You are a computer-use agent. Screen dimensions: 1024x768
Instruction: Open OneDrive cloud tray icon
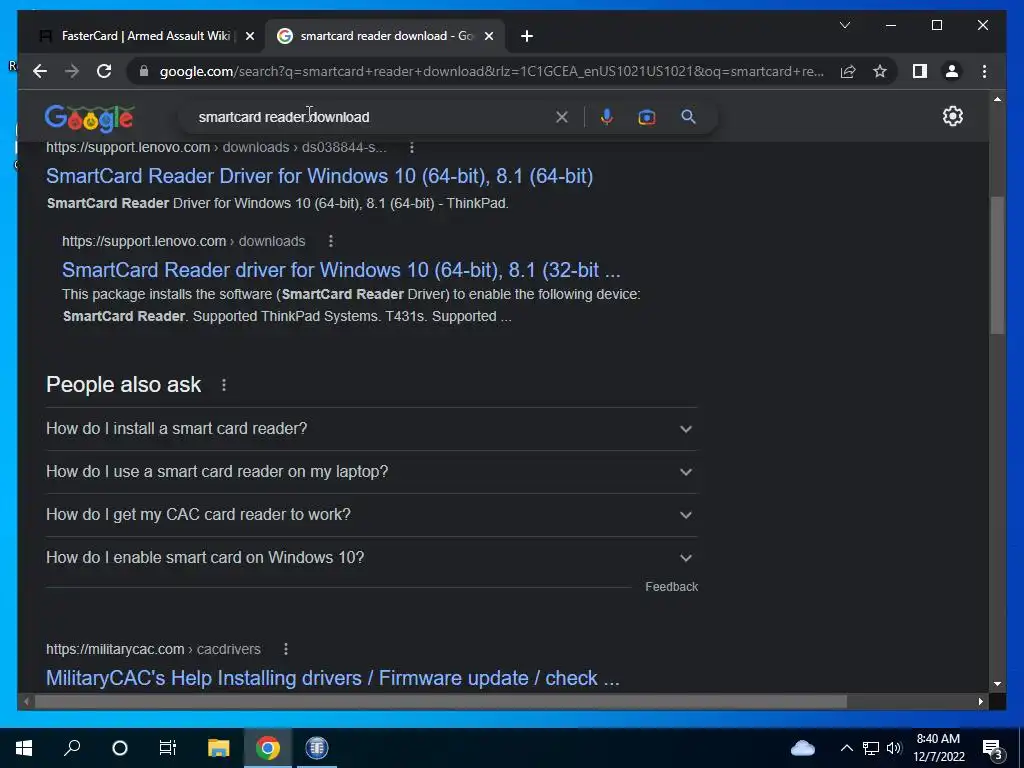[x=803, y=748]
